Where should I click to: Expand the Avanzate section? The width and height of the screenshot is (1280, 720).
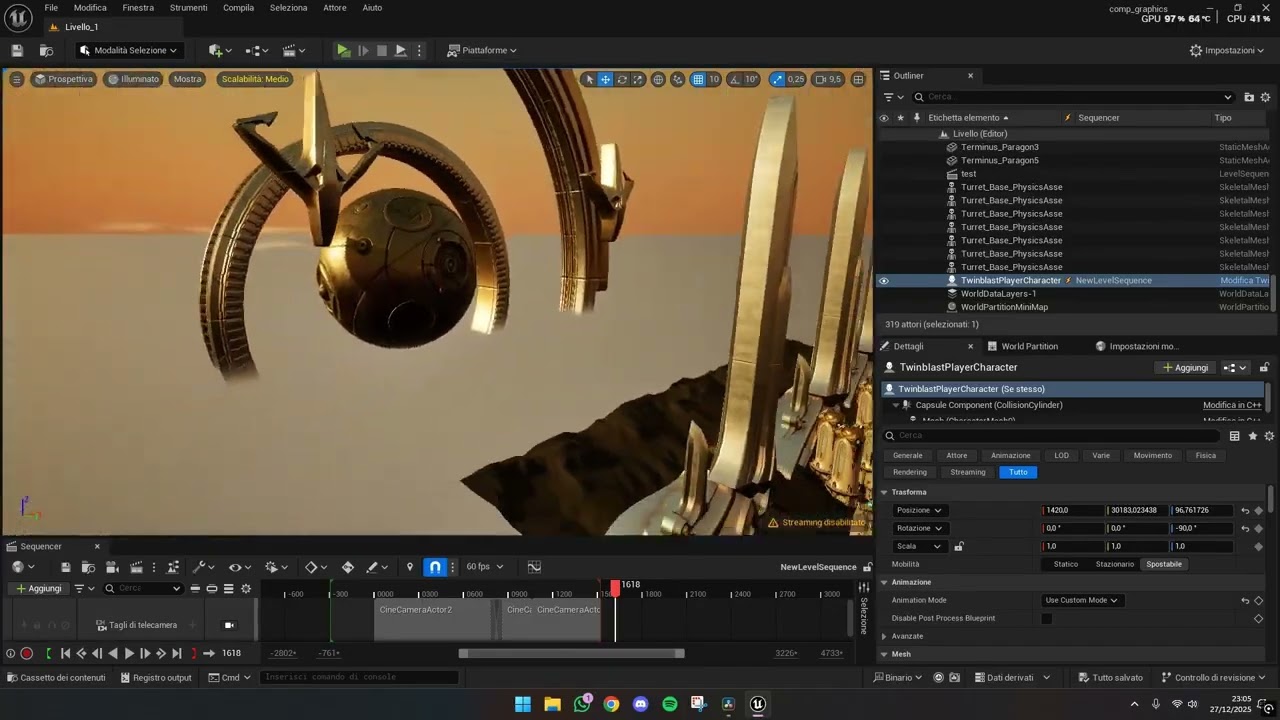(x=885, y=636)
